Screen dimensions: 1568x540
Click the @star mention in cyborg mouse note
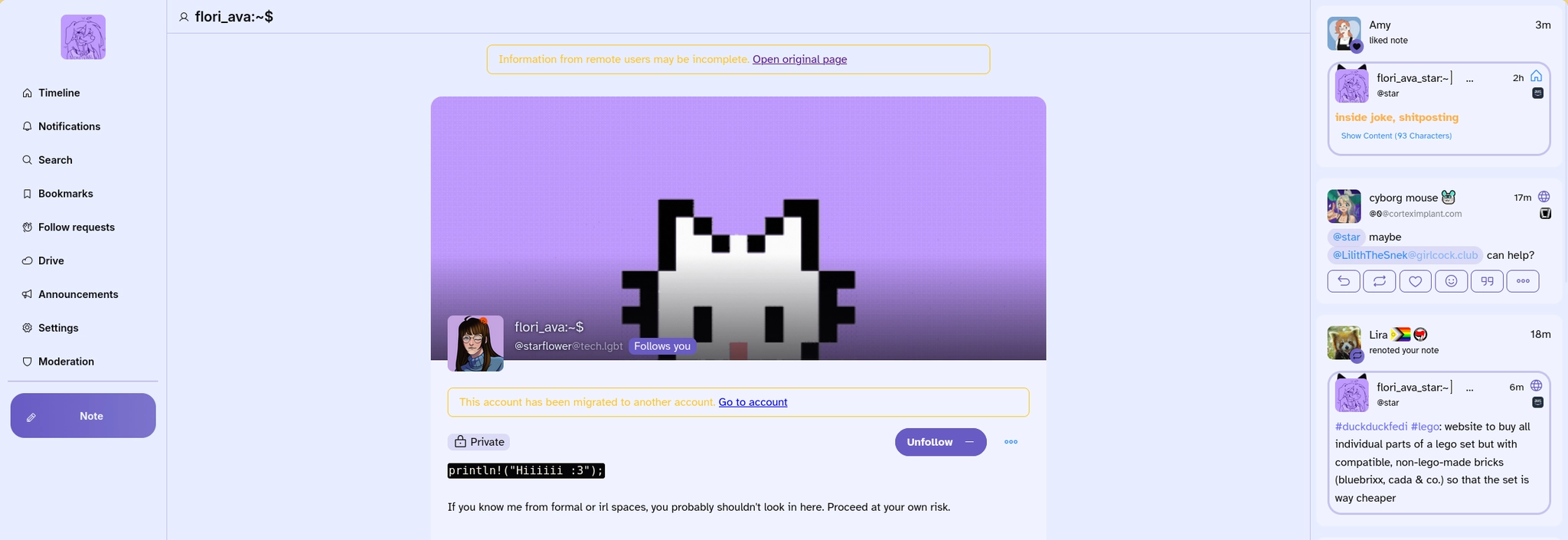tap(1346, 237)
